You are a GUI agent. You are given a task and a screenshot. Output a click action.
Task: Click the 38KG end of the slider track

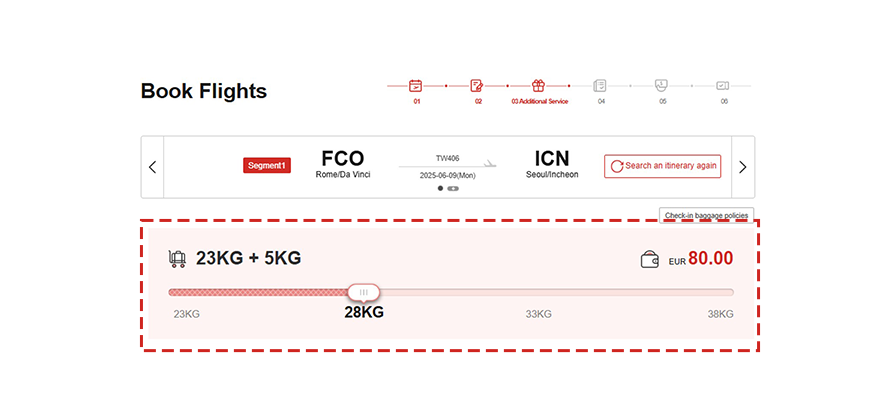coord(729,292)
